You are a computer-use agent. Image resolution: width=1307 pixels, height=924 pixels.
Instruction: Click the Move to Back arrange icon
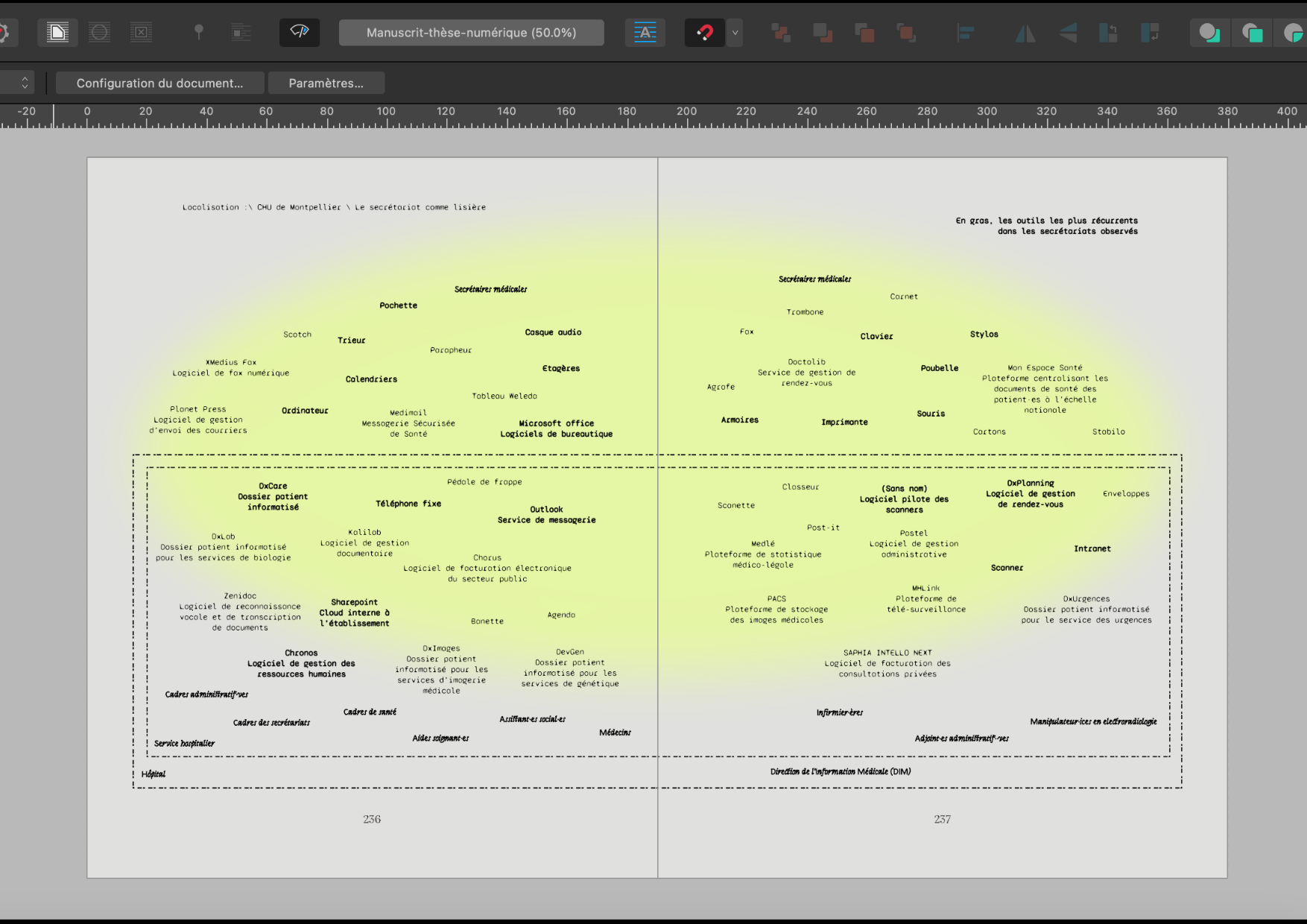click(781, 32)
